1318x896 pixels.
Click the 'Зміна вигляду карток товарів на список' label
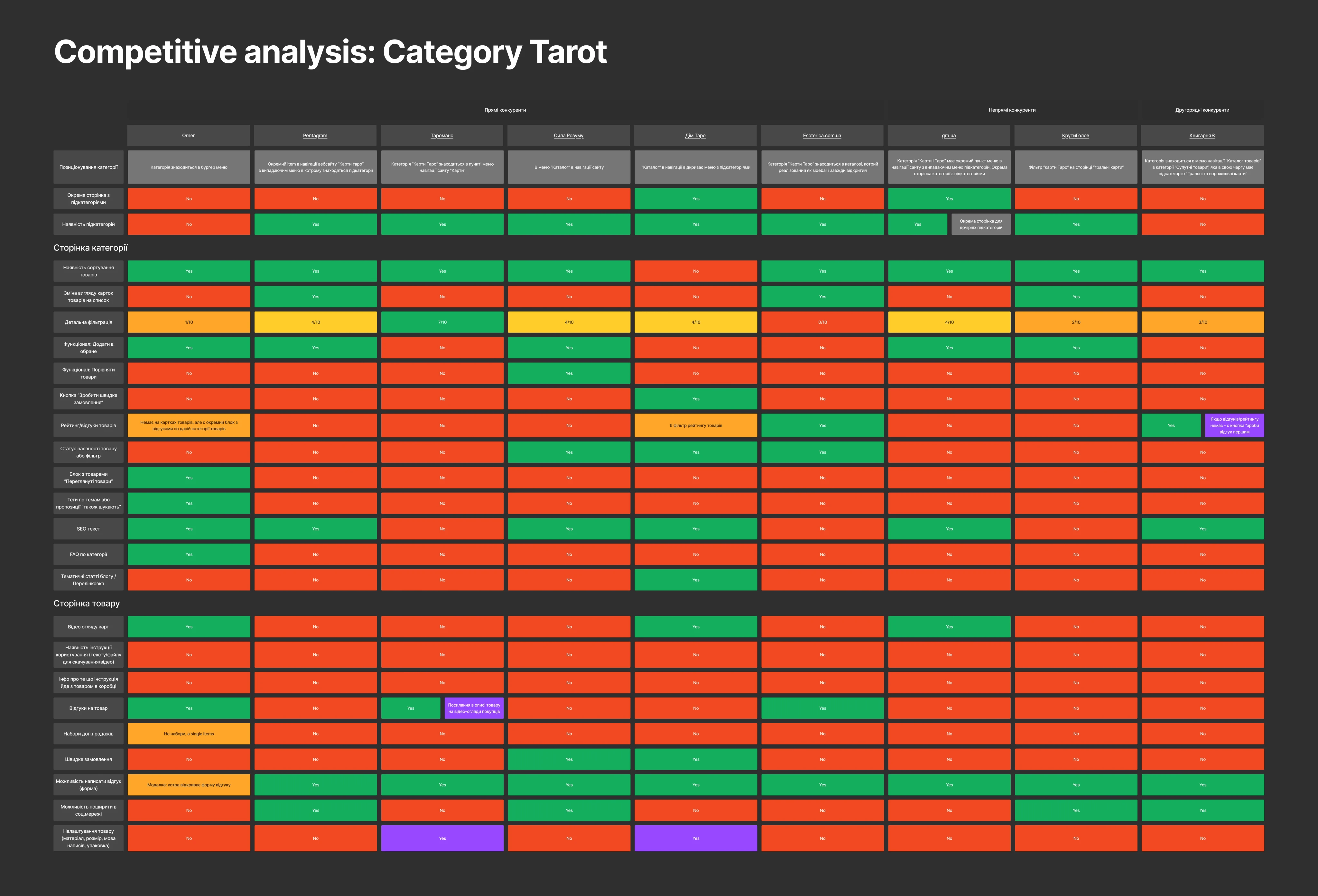88,297
